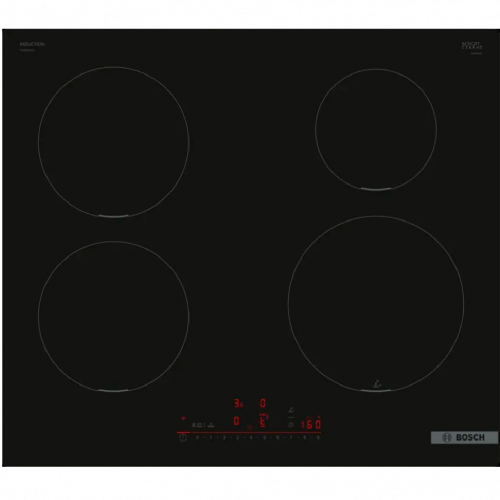The image size is (500, 500).
Task: Tap the BOSCH logo badge
Action: click(464, 437)
